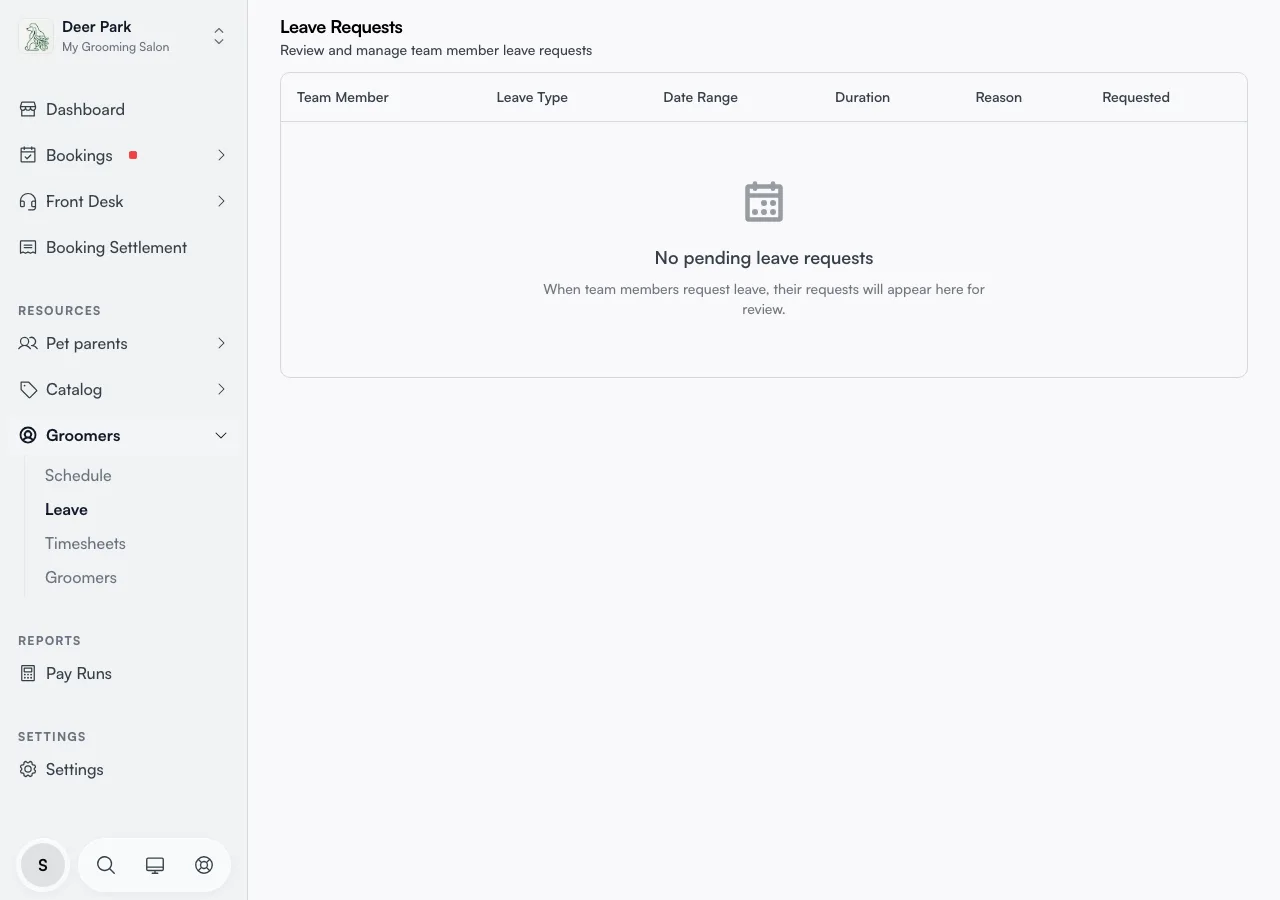The height and width of the screenshot is (900, 1280).
Task: Click the Duration column header
Action: click(x=862, y=97)
